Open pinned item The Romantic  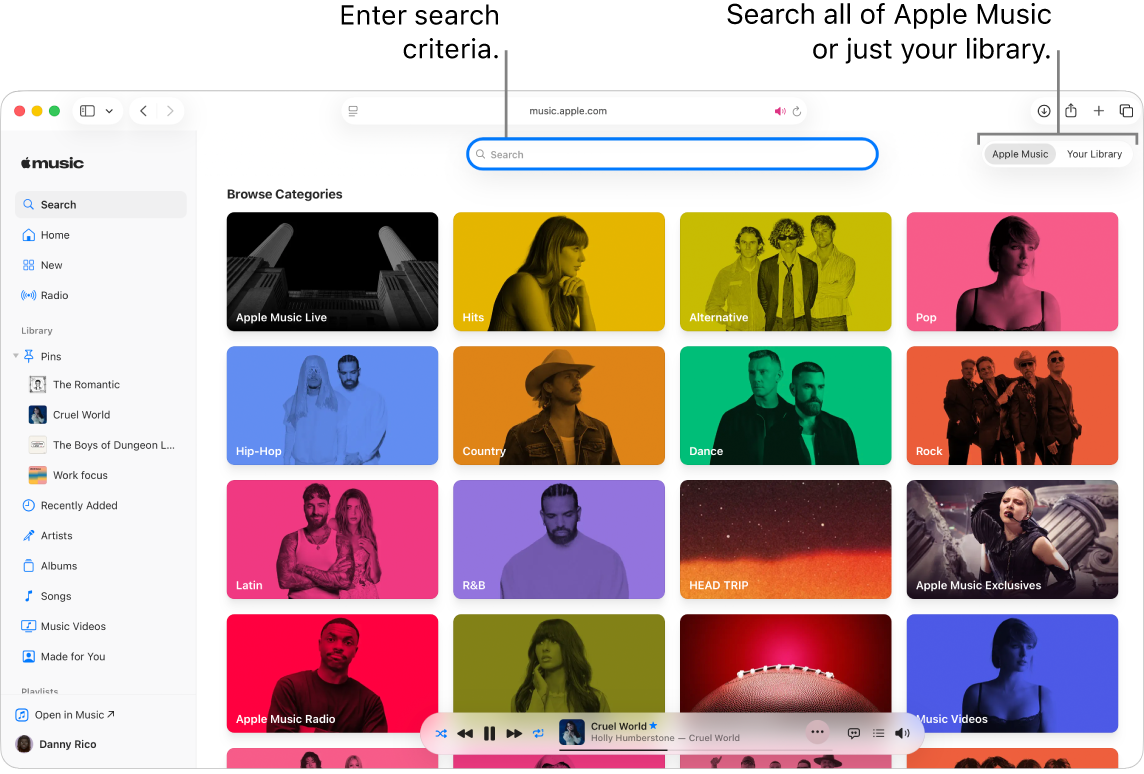(101, 384)
